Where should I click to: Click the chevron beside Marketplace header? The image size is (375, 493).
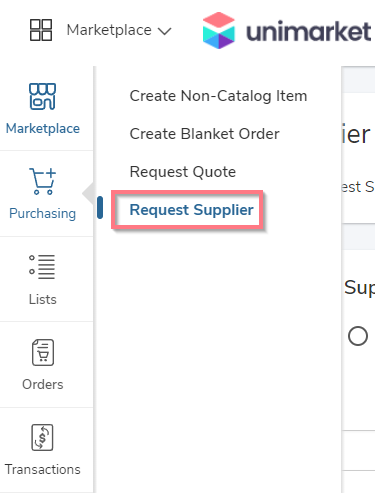[165, 31]
